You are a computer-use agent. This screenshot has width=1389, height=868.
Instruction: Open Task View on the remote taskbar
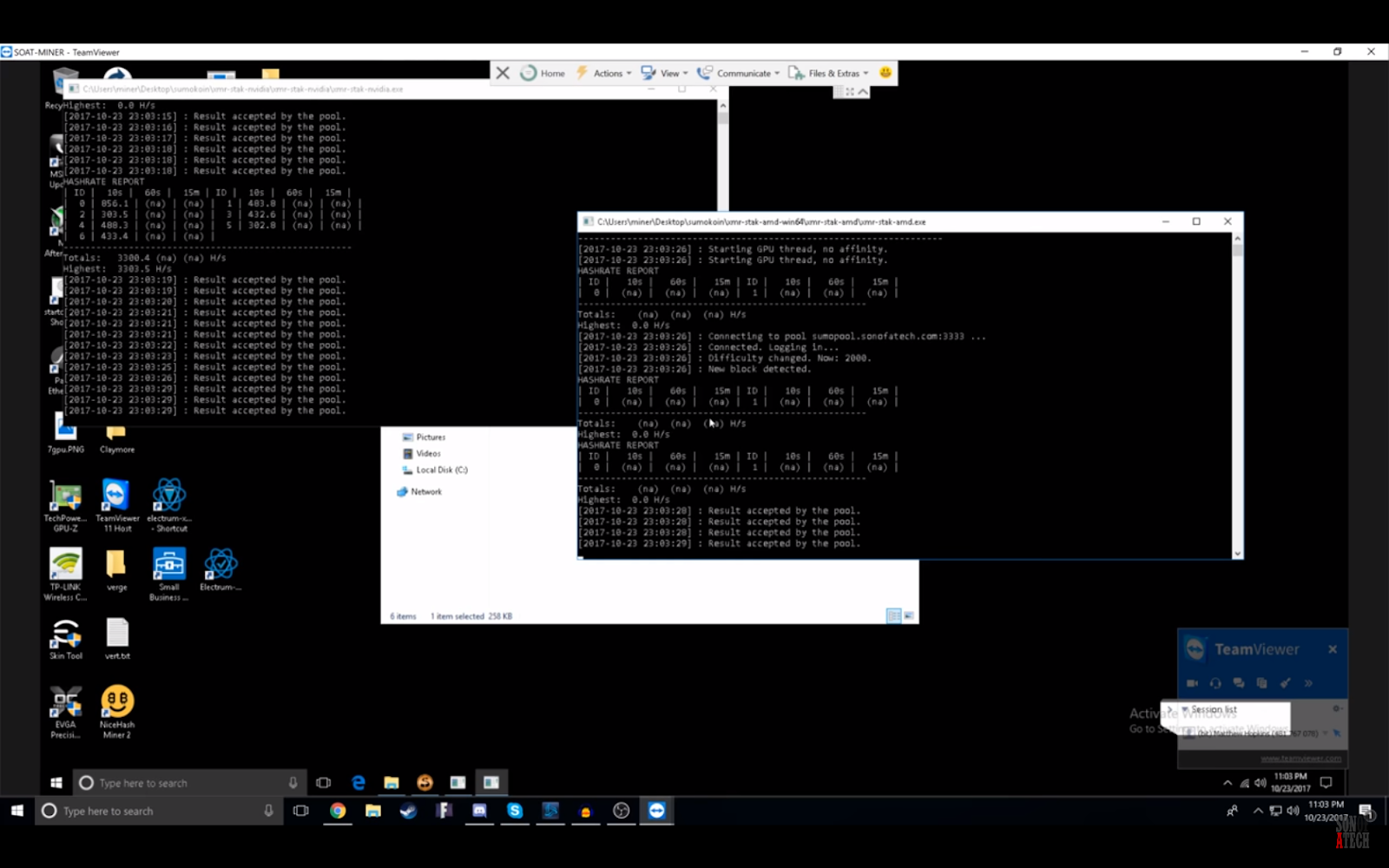coord(324,783)
